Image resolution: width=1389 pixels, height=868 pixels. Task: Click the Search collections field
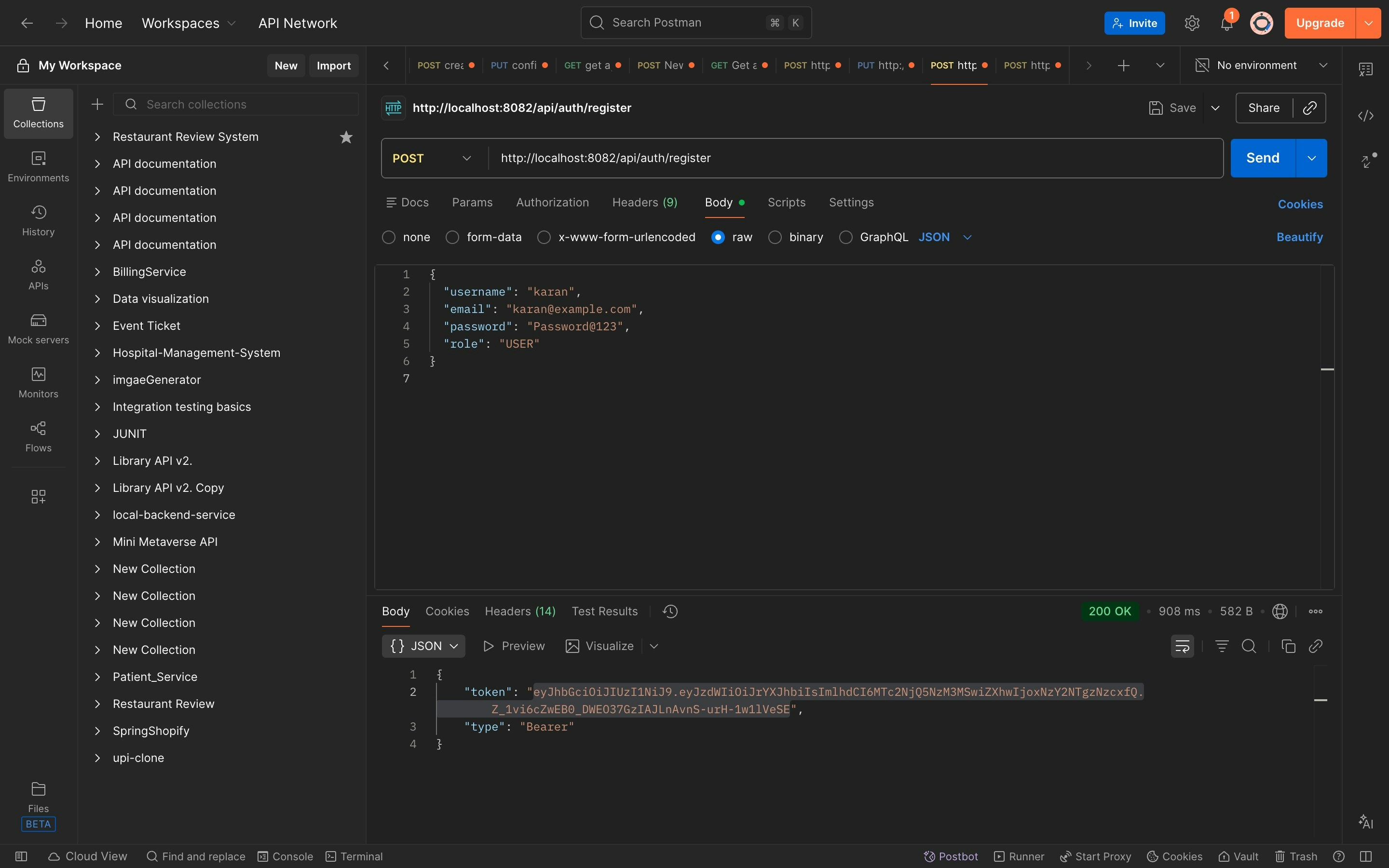click(x=235, y=104)
